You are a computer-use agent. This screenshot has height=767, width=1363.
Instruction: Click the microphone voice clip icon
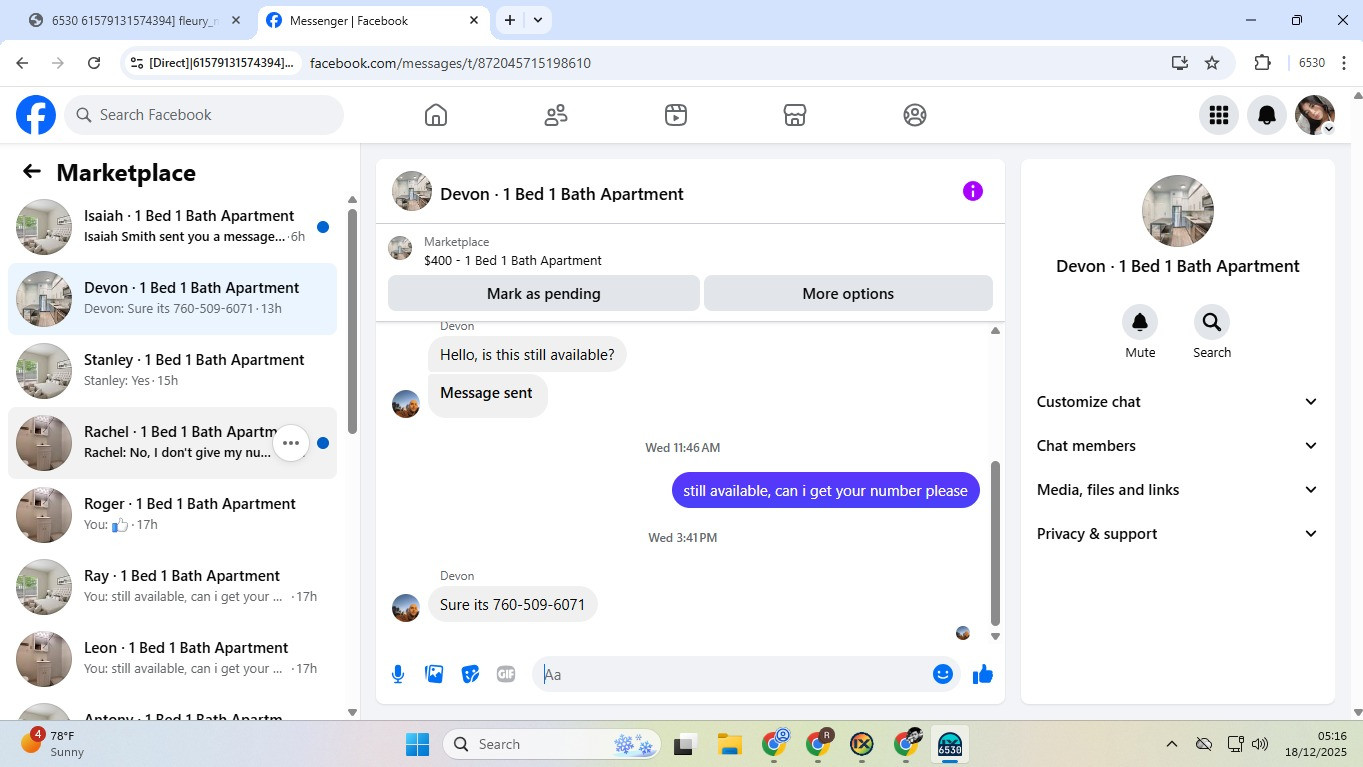pyautogui.click(x=398, y=674)
